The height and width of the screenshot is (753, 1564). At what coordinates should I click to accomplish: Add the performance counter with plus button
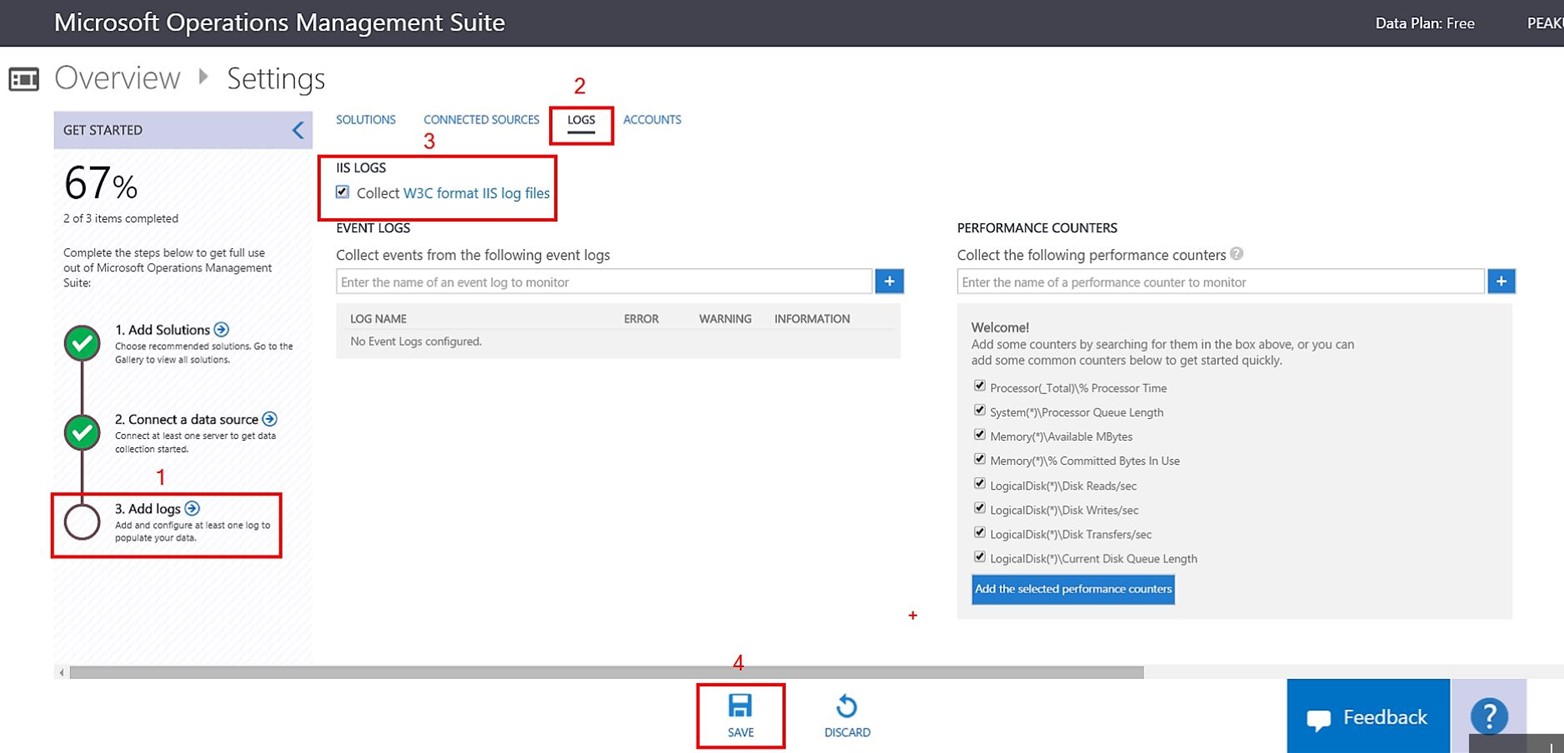coord(1502,281)
